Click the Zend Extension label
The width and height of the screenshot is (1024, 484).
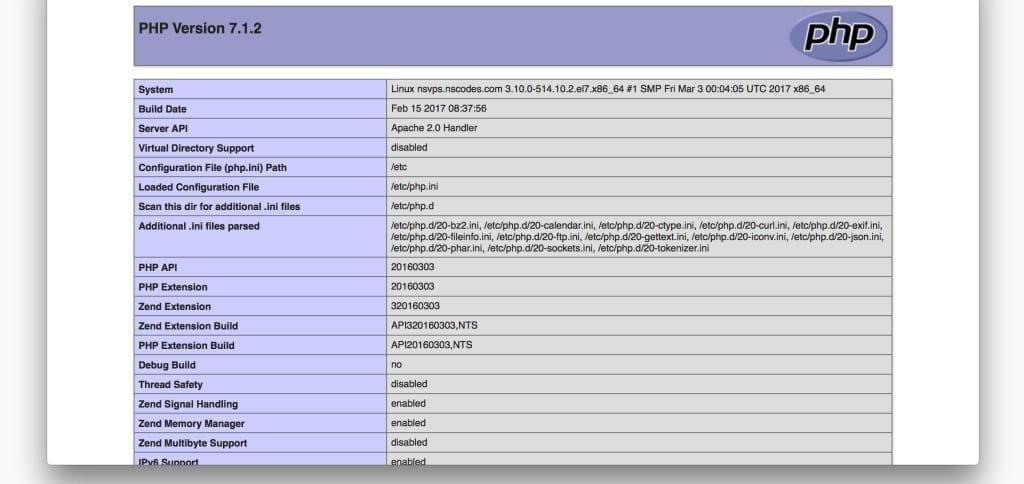coord(174,307)
